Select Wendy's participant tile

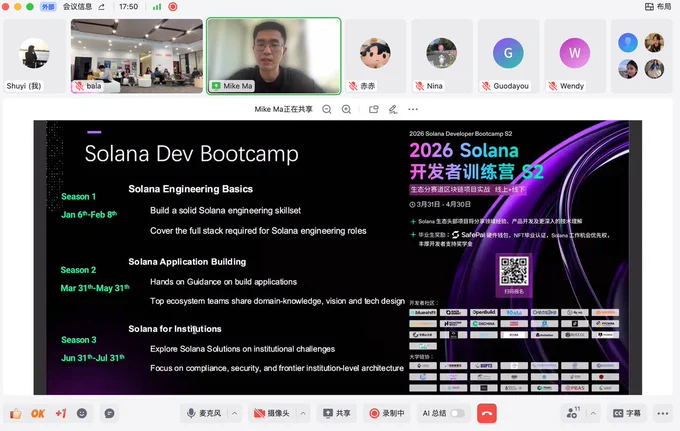click(x=575, y=56)
